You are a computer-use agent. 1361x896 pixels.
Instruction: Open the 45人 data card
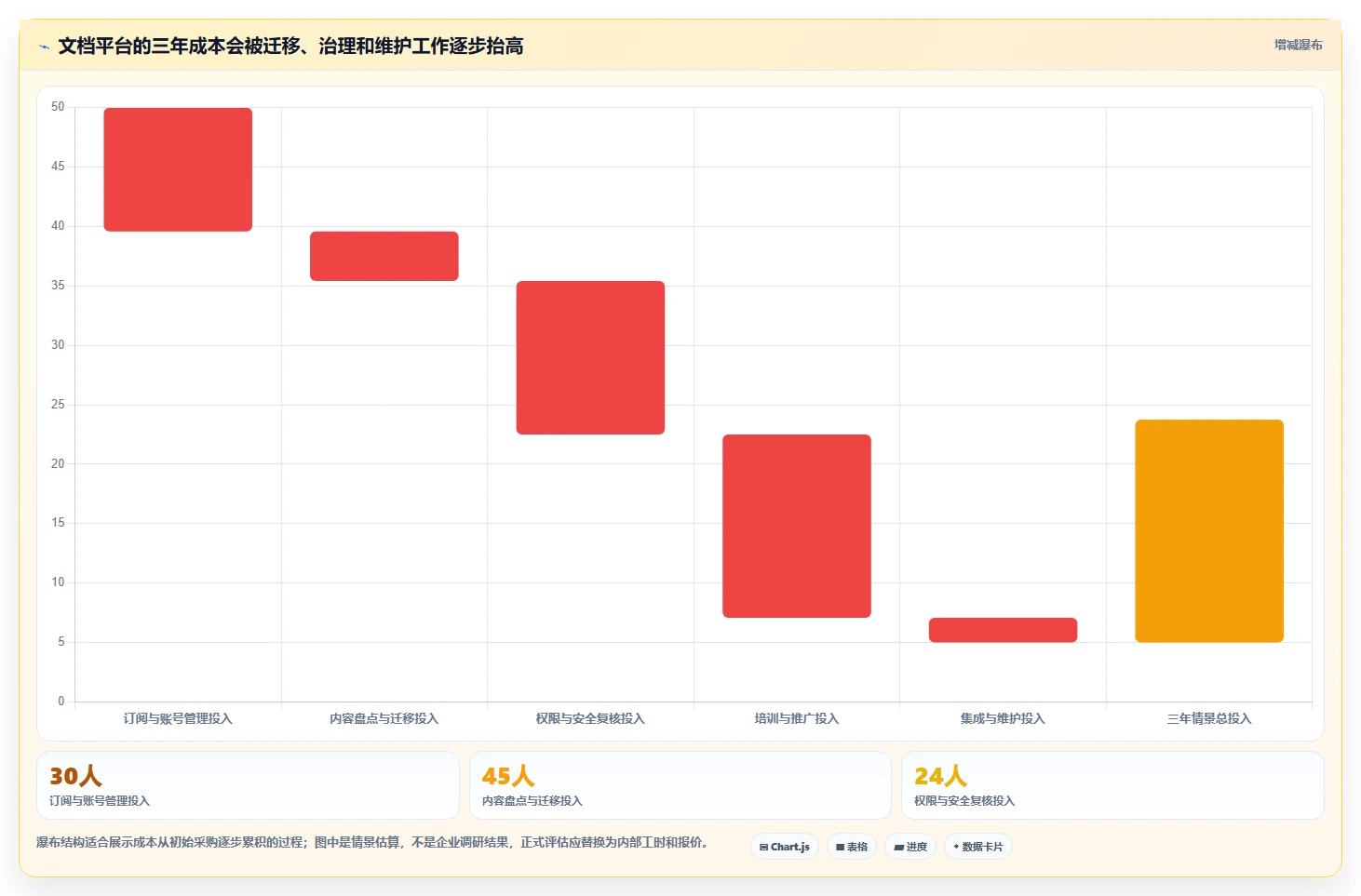point(680,785)
